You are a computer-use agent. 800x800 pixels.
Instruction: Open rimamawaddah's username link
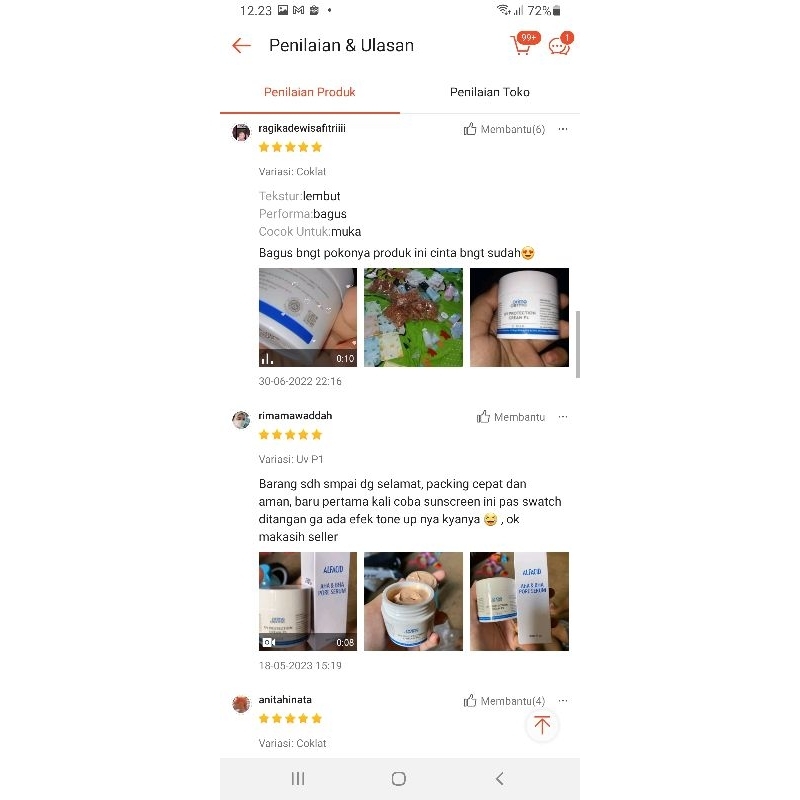295,416
